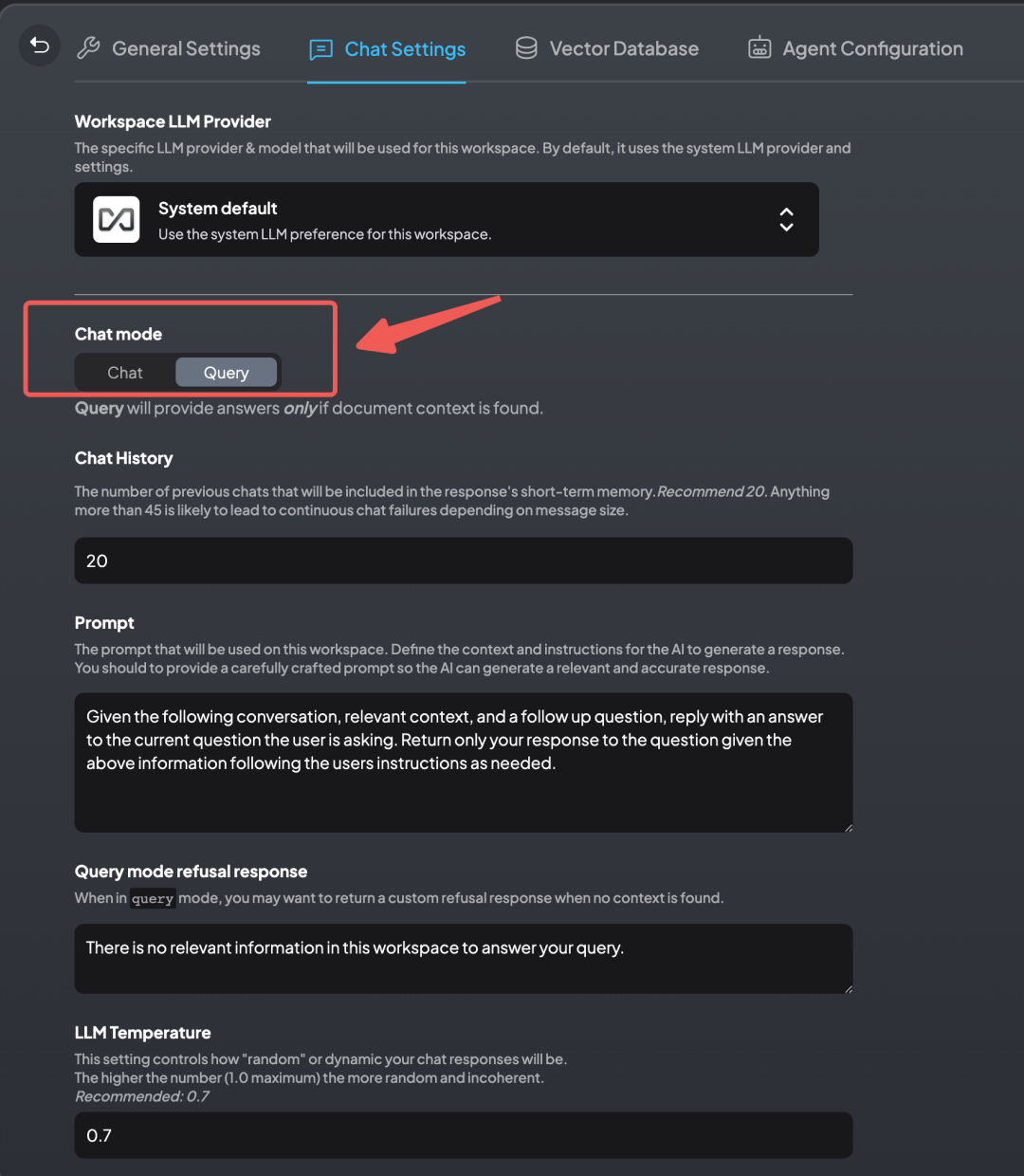This screenshot has width=1024, height=1176.
Task: Click the Prompt textarea resize handle
Action: click(x=848, y=827)
